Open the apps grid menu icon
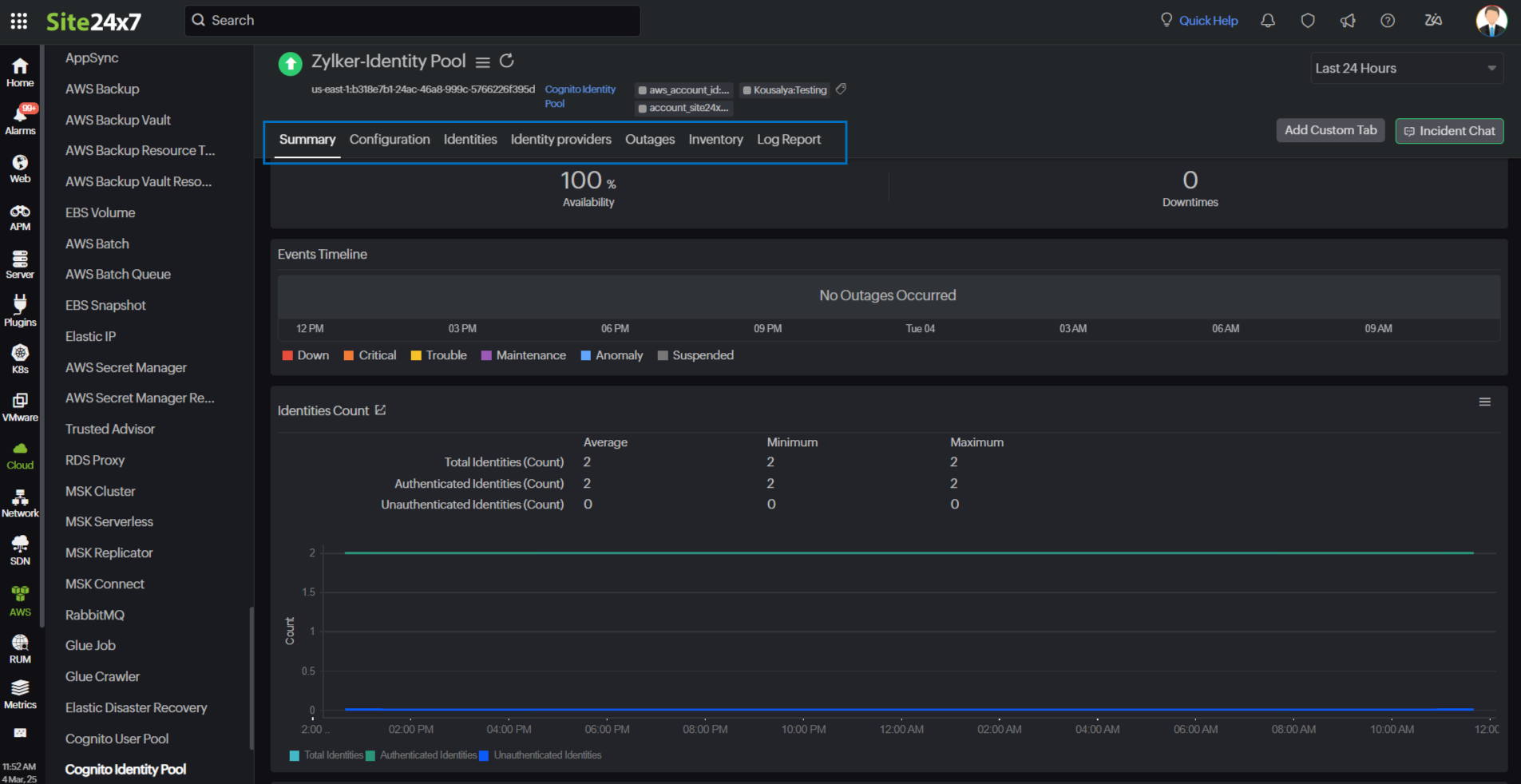The image size is (1521, 784). pyautogui.click(x=19, y=21)
